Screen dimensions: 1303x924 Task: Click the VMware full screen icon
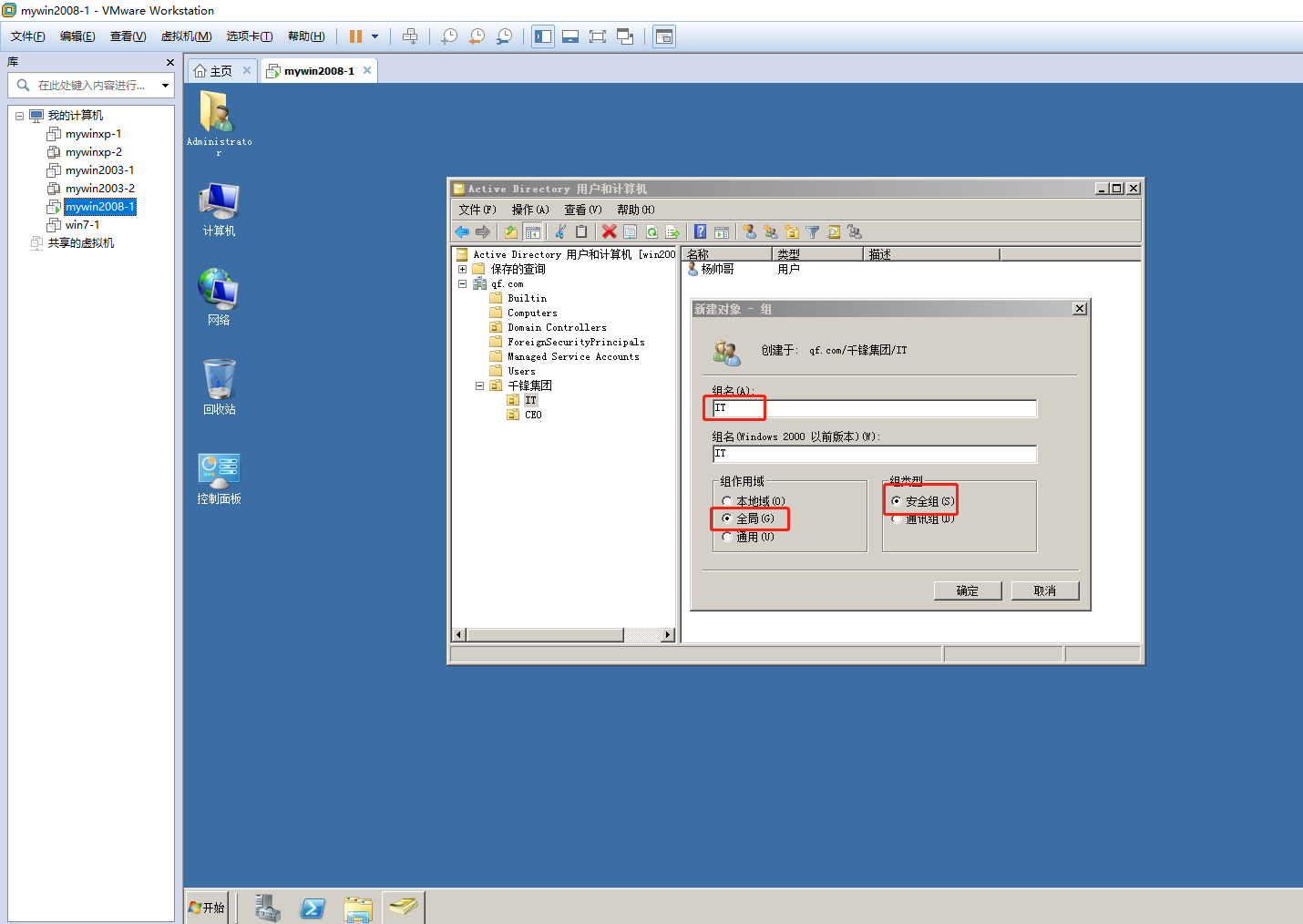(x=598, y=36)
